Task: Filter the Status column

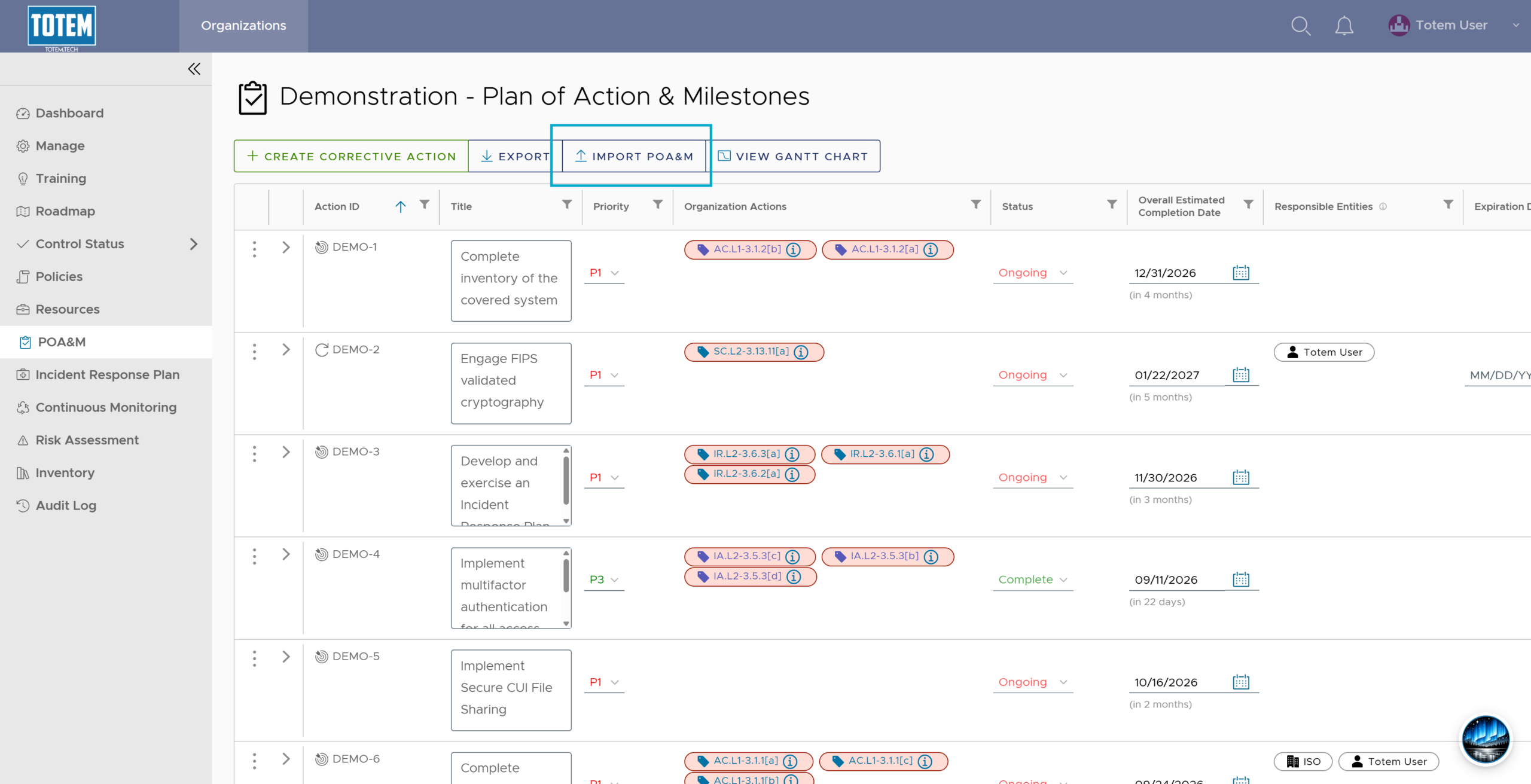Action: tap(1112, 205)
